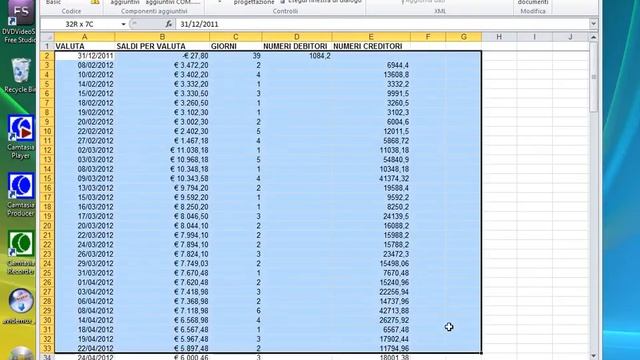Viewport: 640px width, 360px height.
Task: Select the date cell 31/12/2011
Action: [x=84, y=56]
